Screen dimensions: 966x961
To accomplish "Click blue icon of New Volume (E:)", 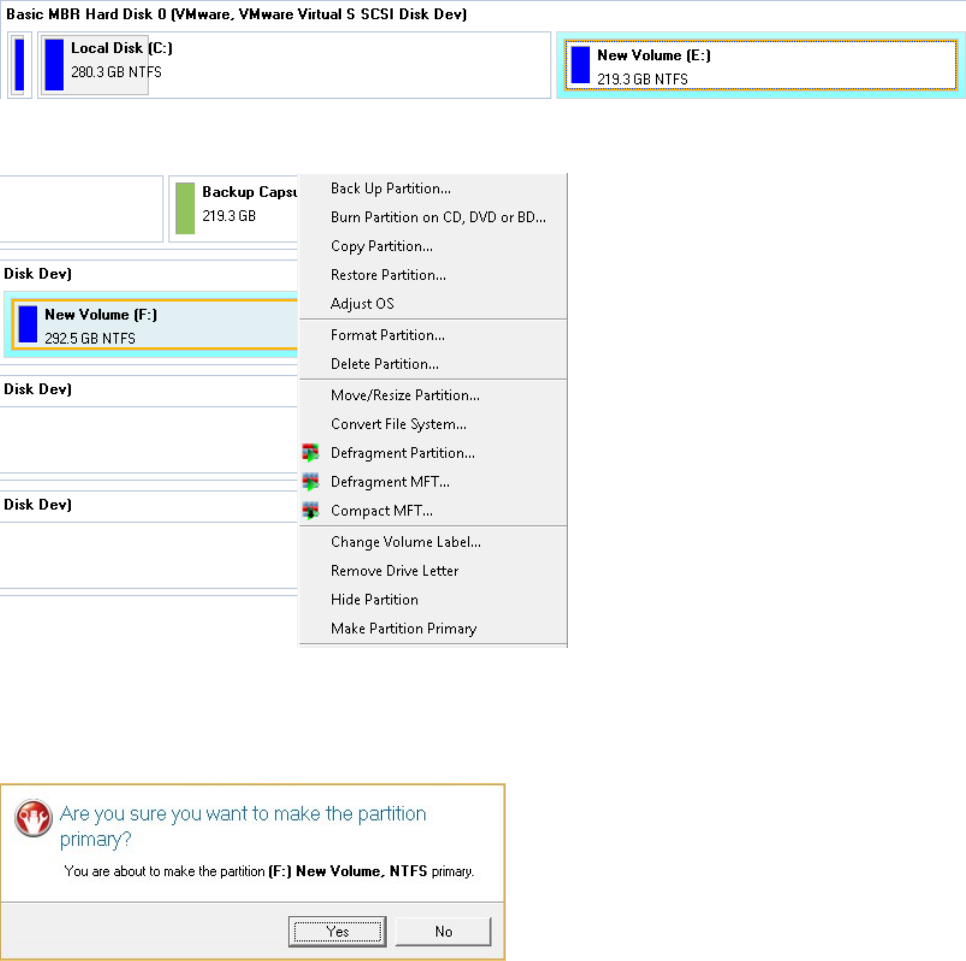I will point(580,65).
